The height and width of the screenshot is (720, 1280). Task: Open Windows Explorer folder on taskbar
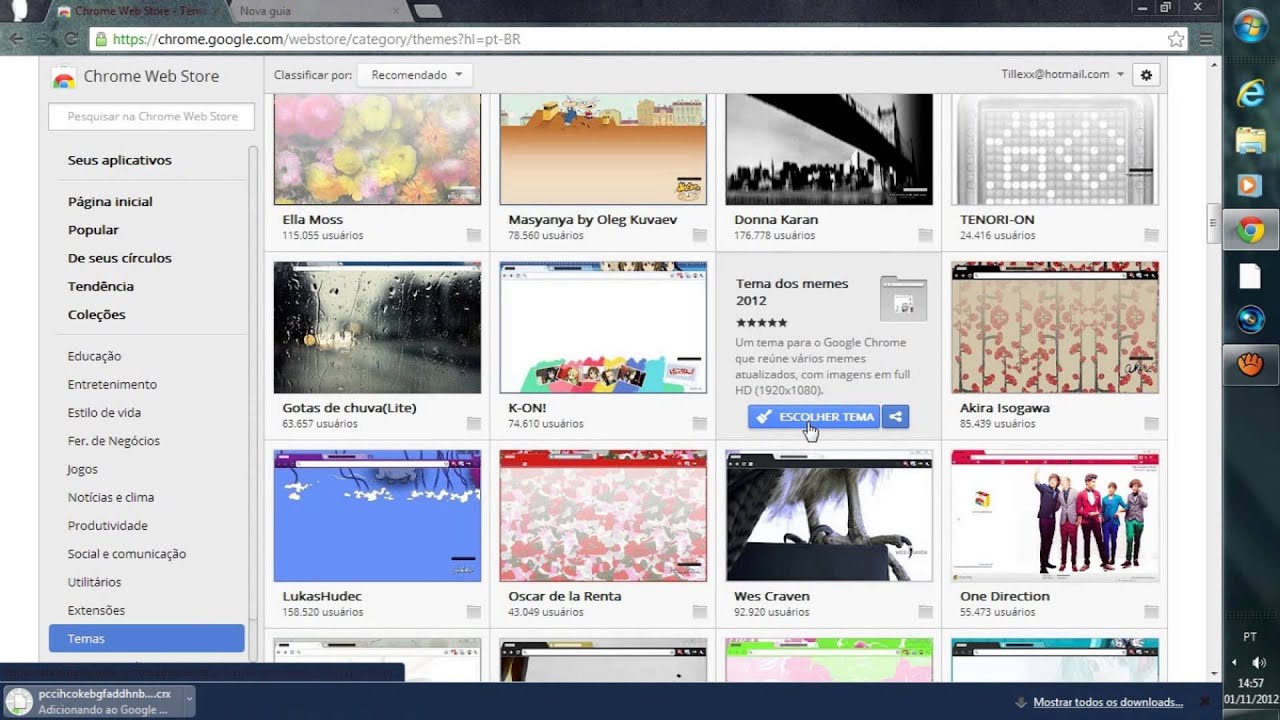[1251, 140]
